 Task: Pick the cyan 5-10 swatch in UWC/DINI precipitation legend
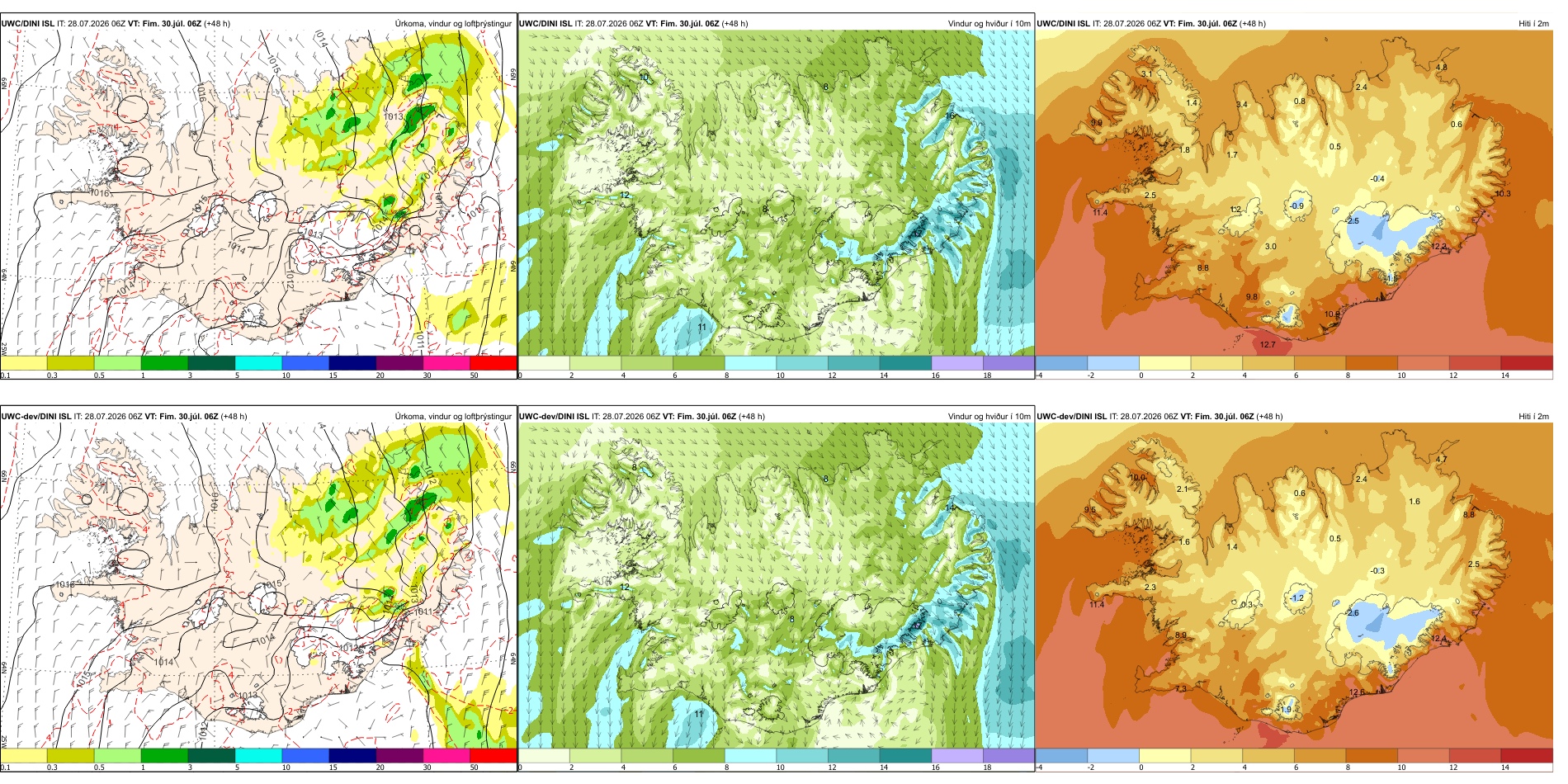coord(258,363)
